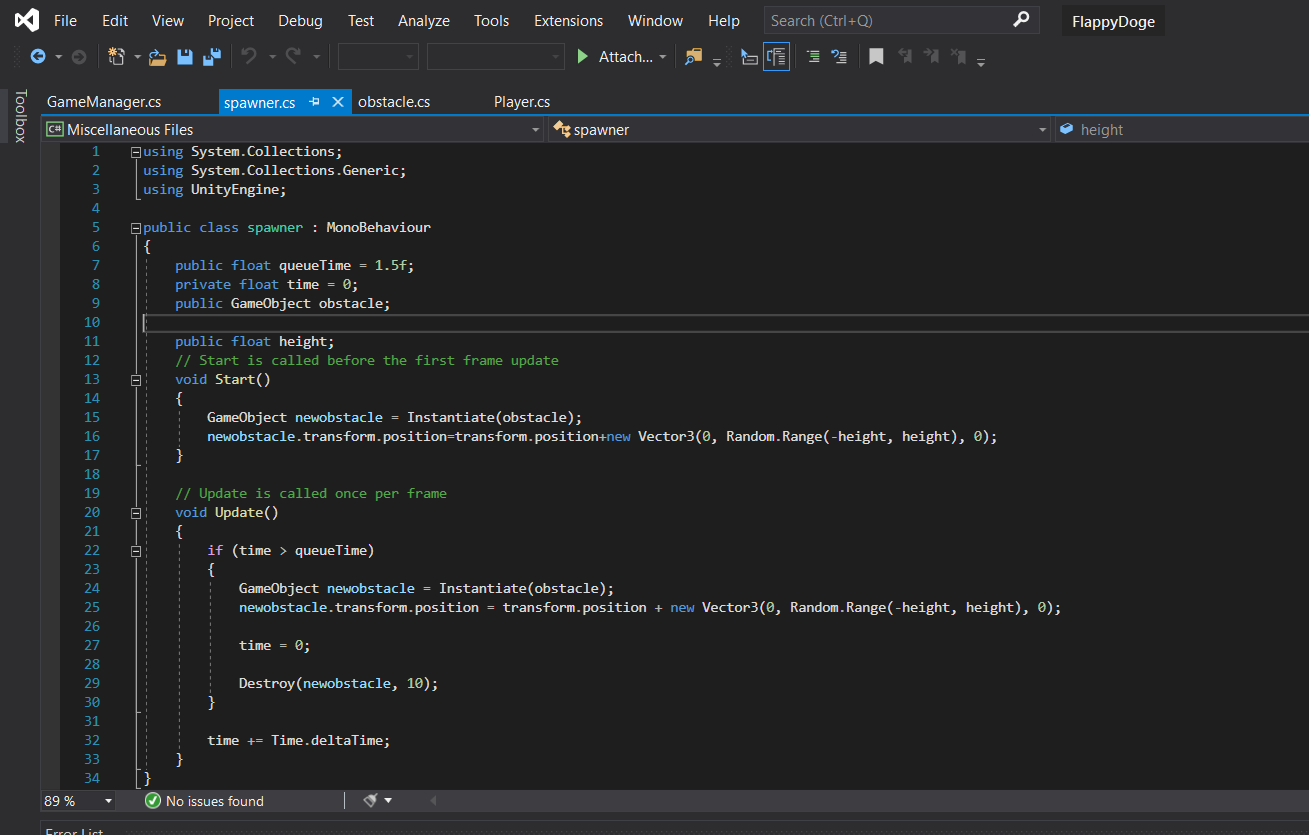Collapse the spawner class outline box
The height and width of the screenshot is (835, 1309).
136,227
